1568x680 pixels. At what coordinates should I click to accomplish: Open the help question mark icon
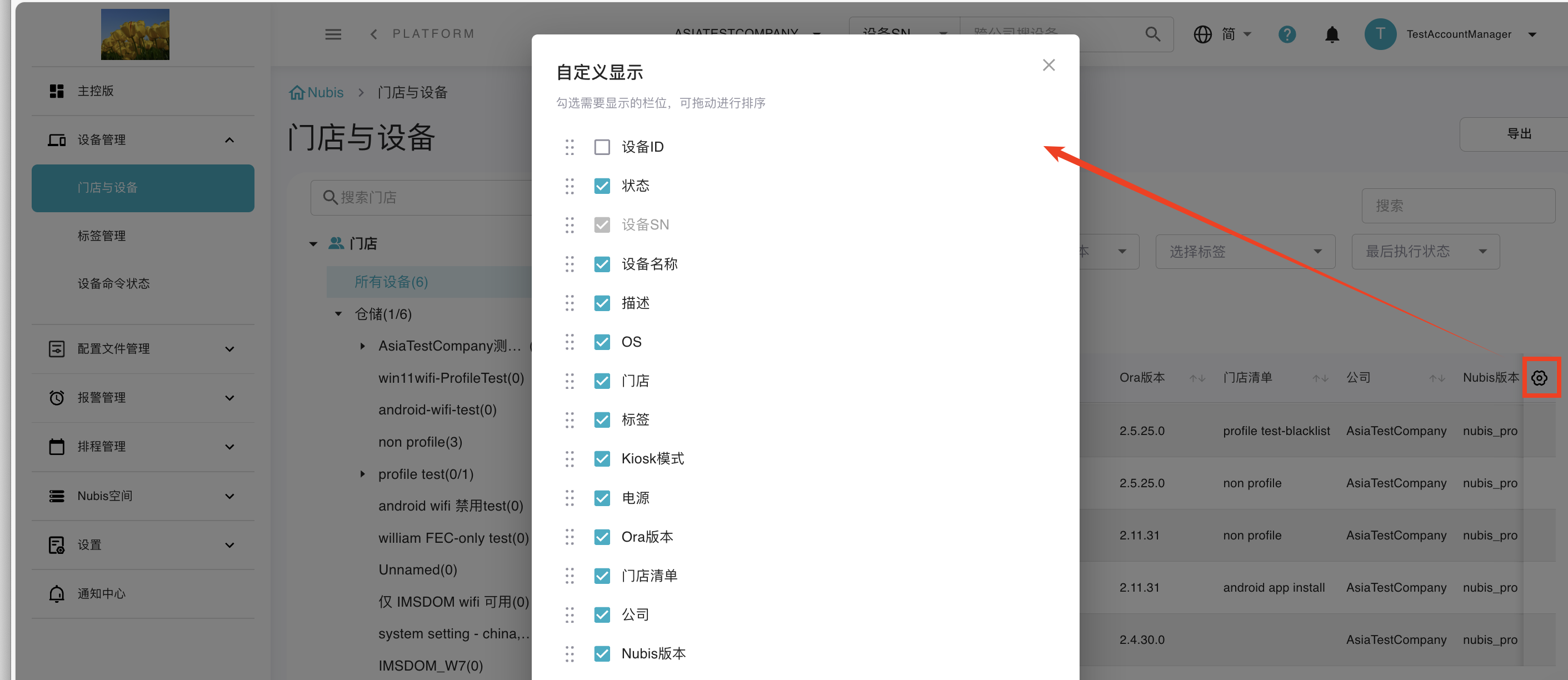(1286, 34)
